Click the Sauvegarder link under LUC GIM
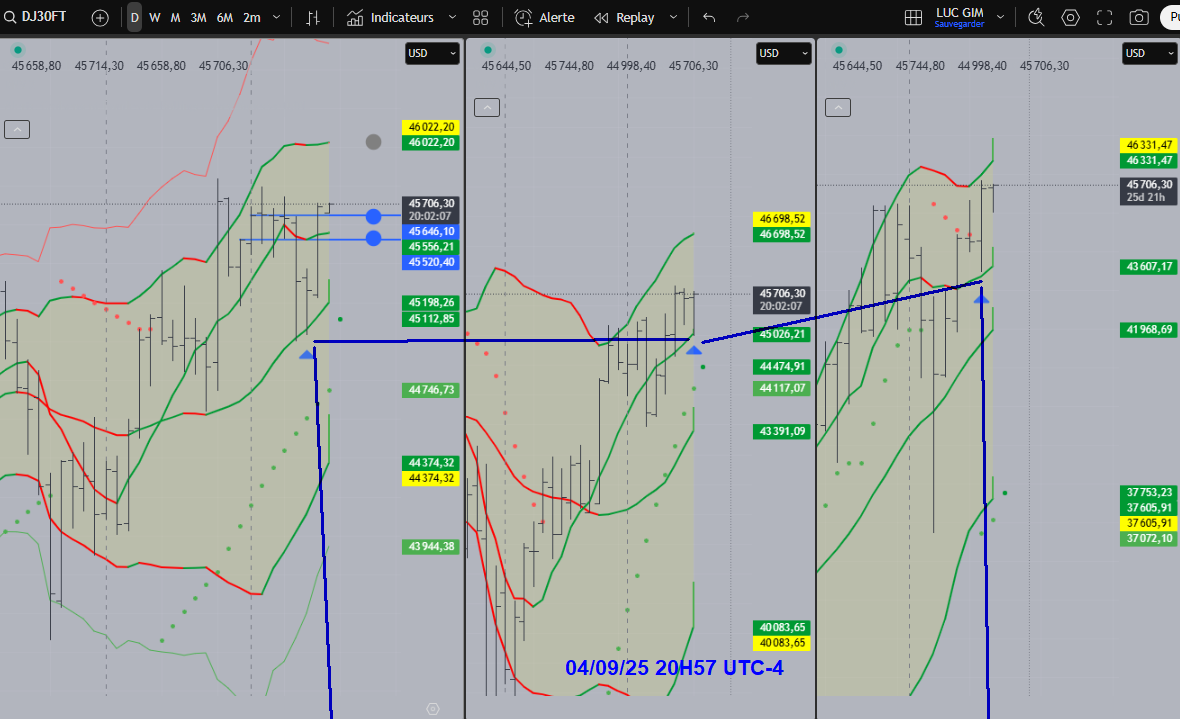The height and width of the screenshot is (719, 1180). coord(960,24)
